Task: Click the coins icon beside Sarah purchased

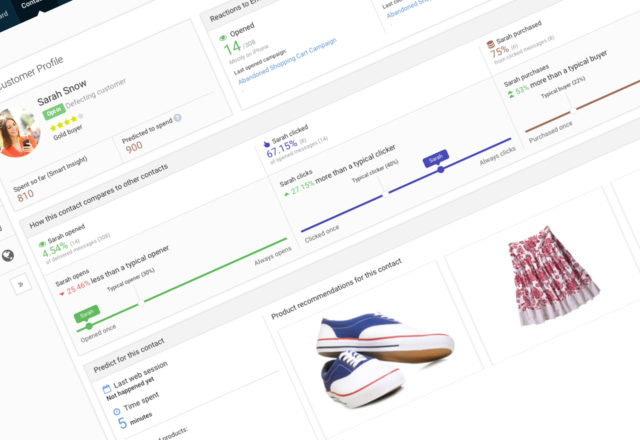Action: 490,44
